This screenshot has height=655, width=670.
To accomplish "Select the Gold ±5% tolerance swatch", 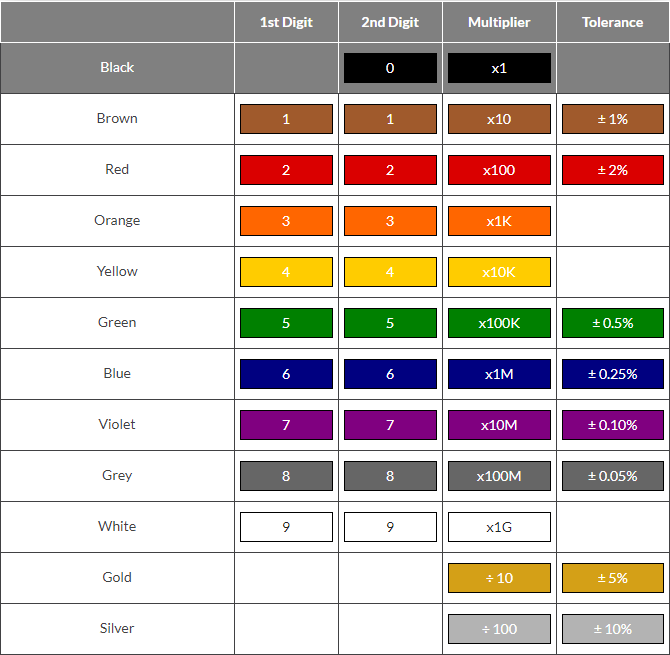I will click(x=612, y=578).
